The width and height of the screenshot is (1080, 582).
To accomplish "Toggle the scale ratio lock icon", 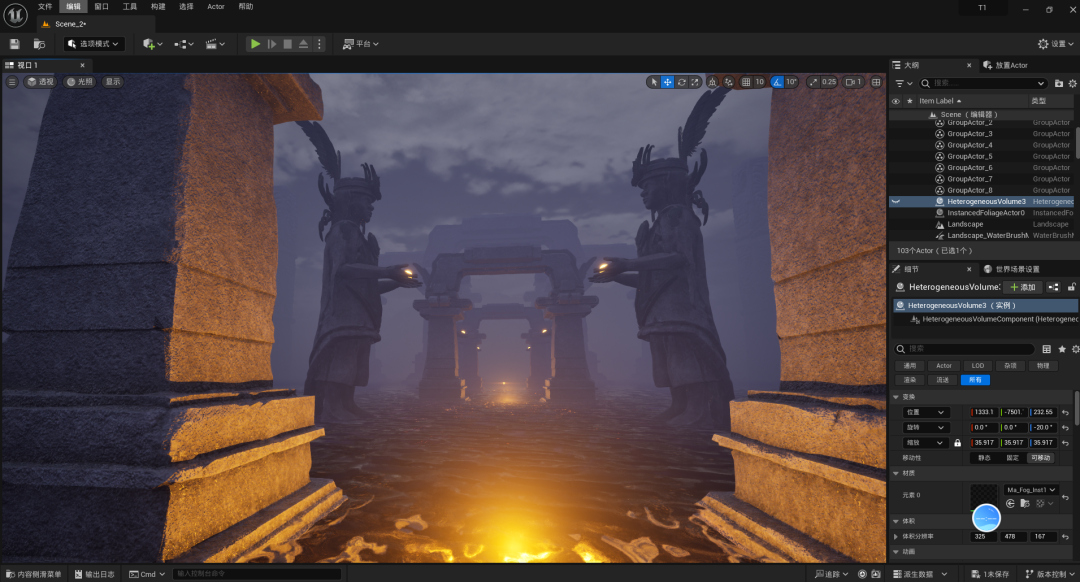I will [957, 443].
